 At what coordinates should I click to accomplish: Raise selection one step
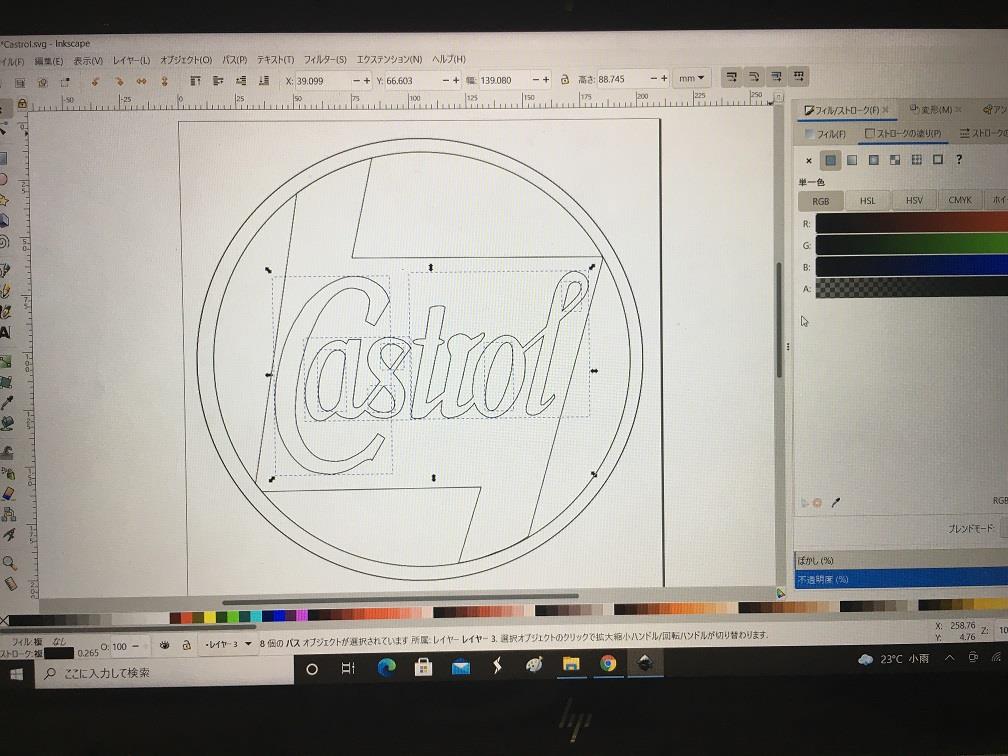[x=218, y=81]
